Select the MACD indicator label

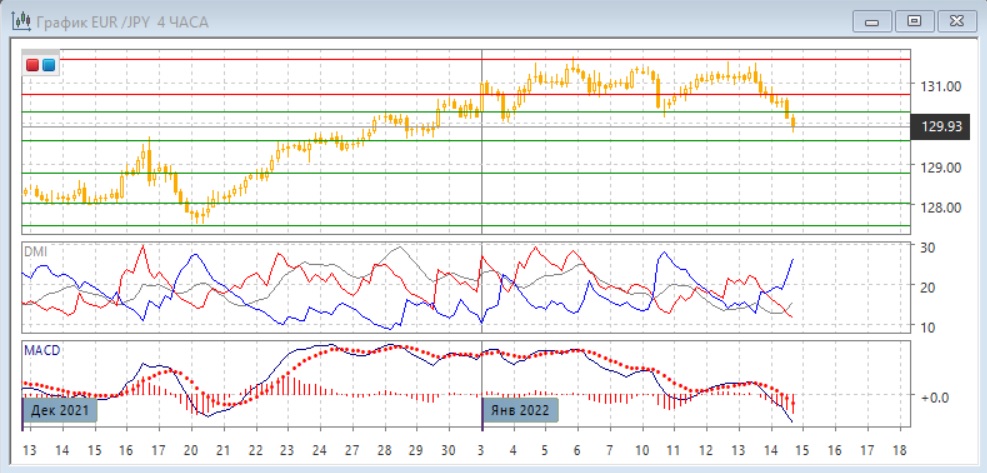point(40,351)
